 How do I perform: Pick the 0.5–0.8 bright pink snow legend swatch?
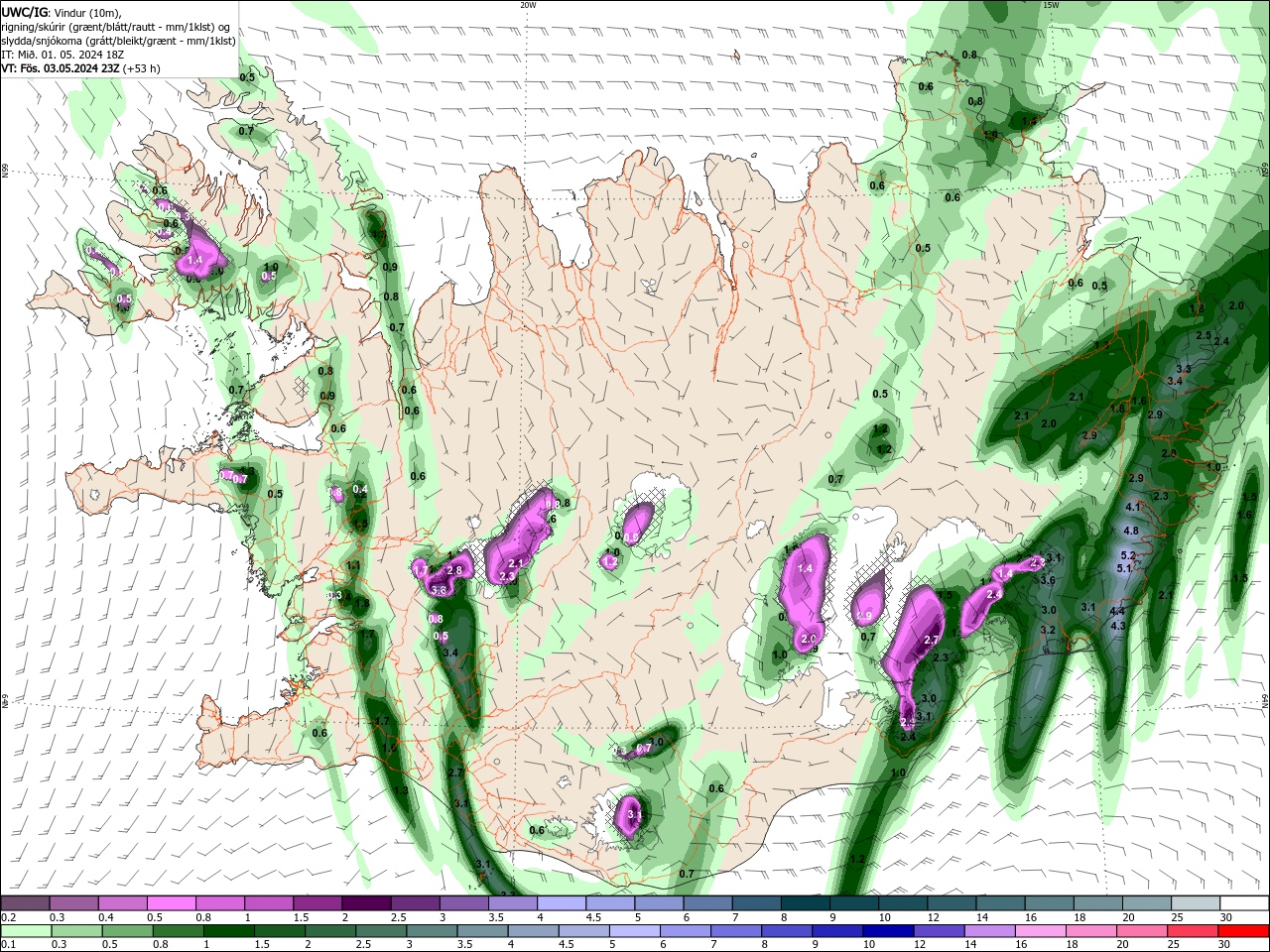[x=172, y=903]
